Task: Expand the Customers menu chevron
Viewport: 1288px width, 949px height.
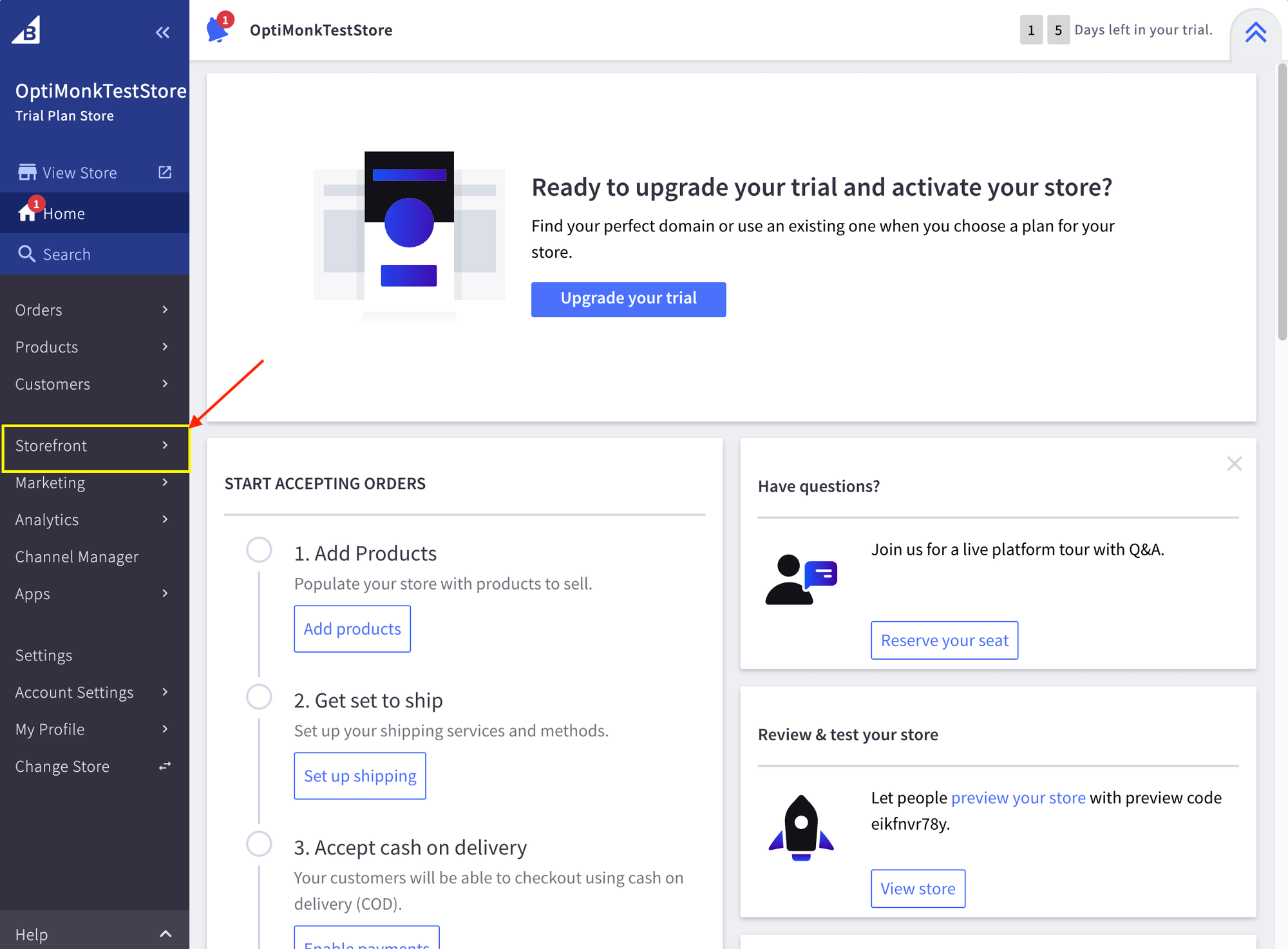Action: click(x=165, y=384)
